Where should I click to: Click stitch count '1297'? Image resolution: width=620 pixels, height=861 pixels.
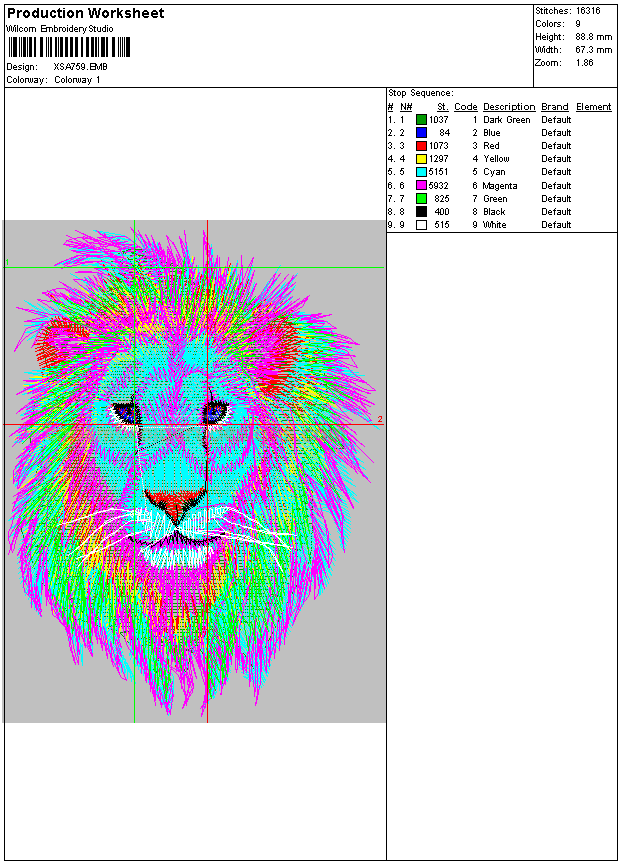[x=439, y=159]
